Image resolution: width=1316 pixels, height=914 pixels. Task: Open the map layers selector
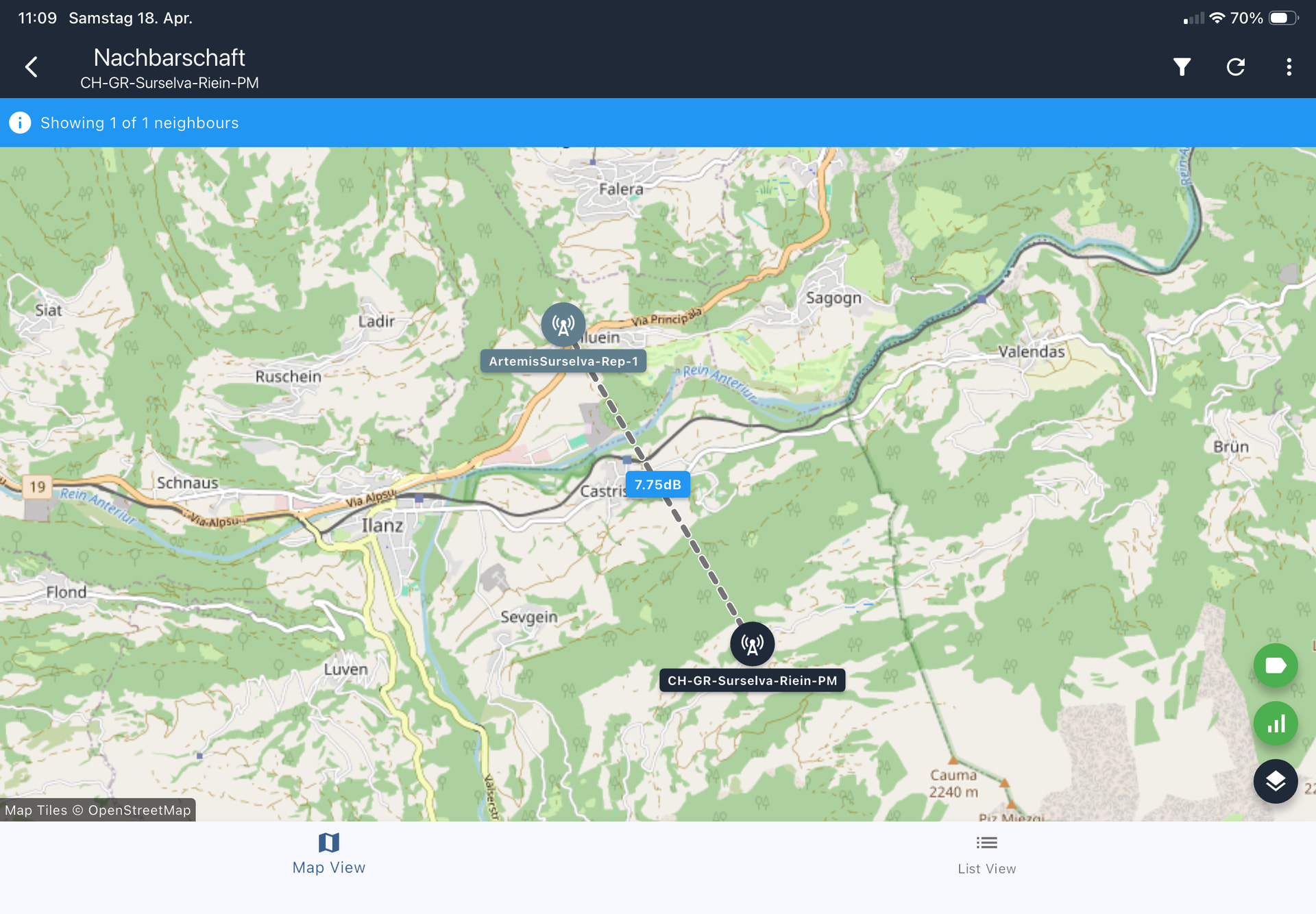pyautogui.click(x=1275, y=781)
